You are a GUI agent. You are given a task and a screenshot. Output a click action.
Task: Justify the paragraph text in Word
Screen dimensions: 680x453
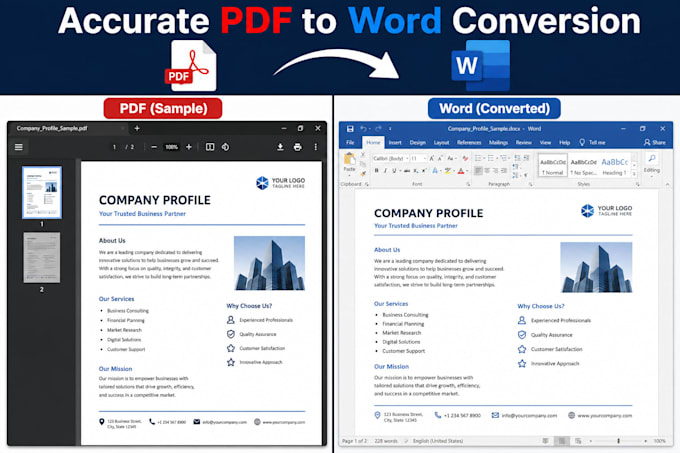(504, 171)
